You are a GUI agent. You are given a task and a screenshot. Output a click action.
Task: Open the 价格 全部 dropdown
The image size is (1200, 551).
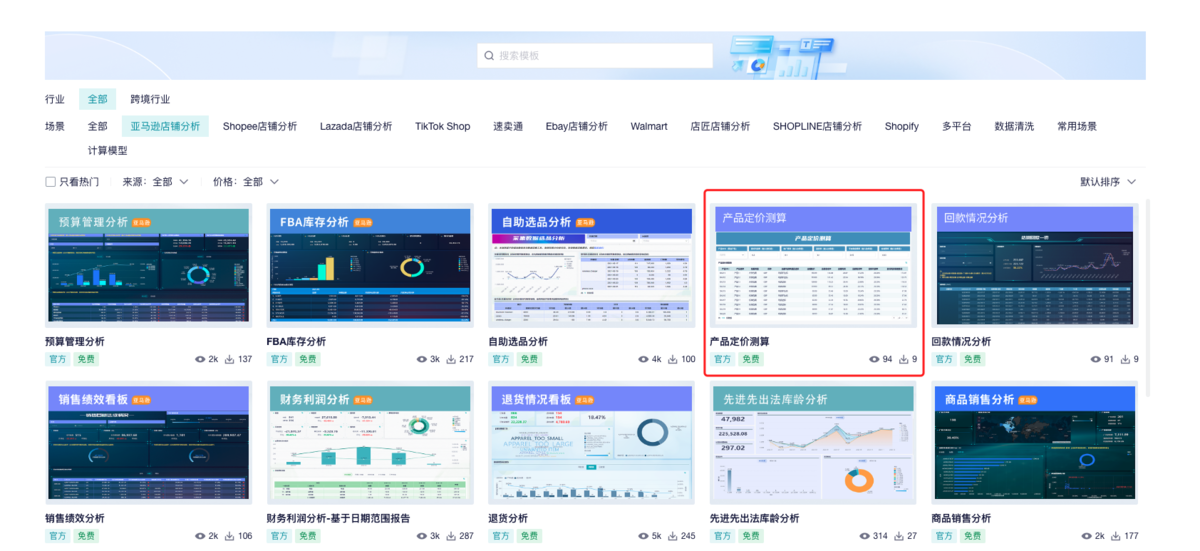[246, 182]
